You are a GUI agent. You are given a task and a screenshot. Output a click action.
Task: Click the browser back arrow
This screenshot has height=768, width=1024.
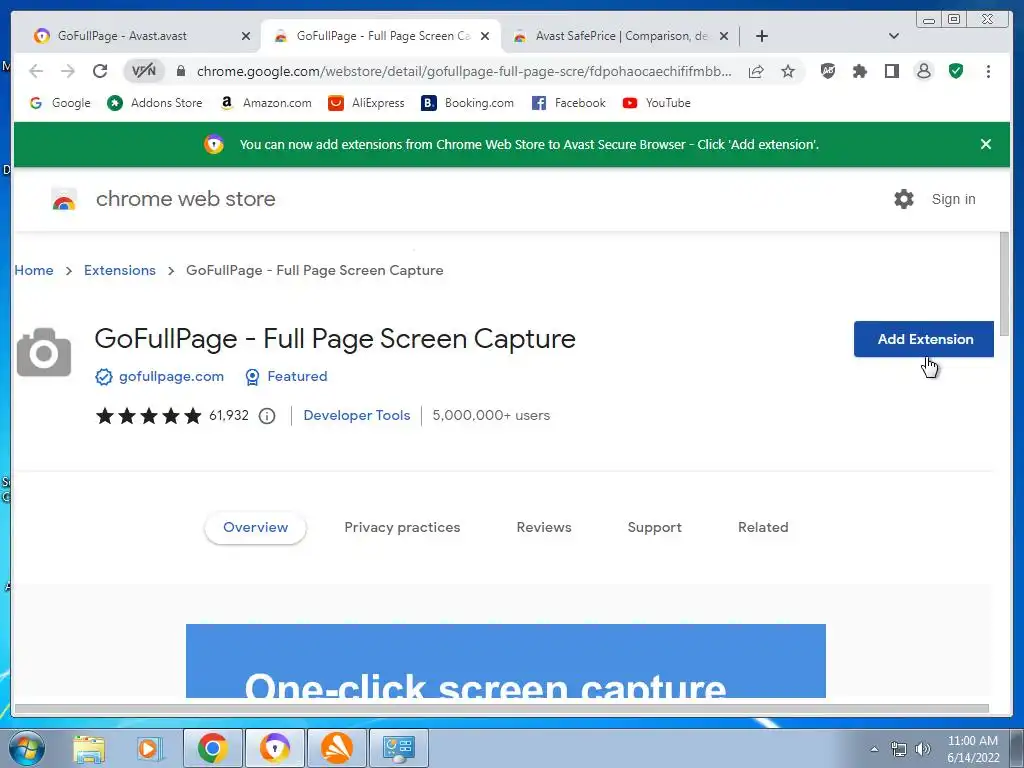pyautogui.click(x=36, y=71)
